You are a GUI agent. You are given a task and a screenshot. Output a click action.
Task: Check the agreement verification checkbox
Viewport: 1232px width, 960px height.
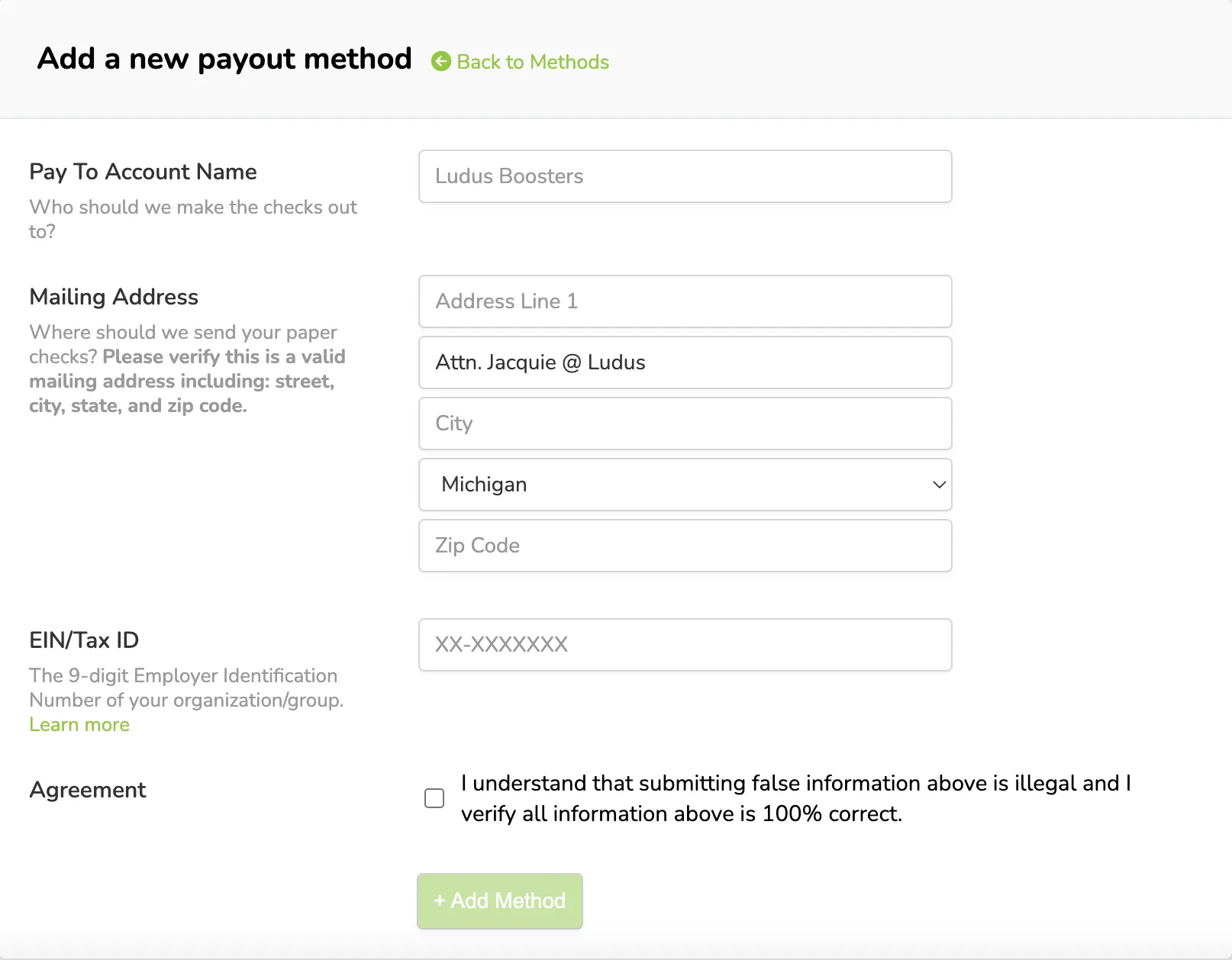(434, 798)
